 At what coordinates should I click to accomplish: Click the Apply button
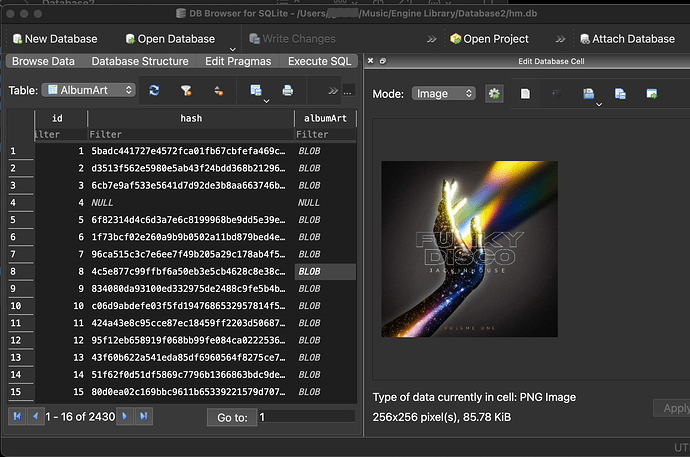click(x=672, y=408)
